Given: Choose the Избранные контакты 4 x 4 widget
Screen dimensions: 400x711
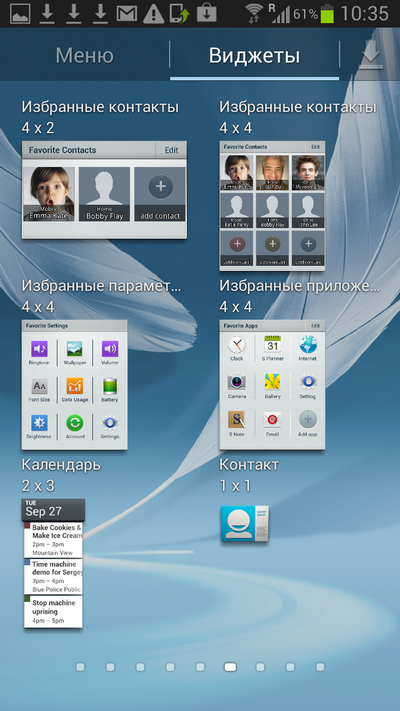Looking at the screenshot, I should (x=272, y=206).
